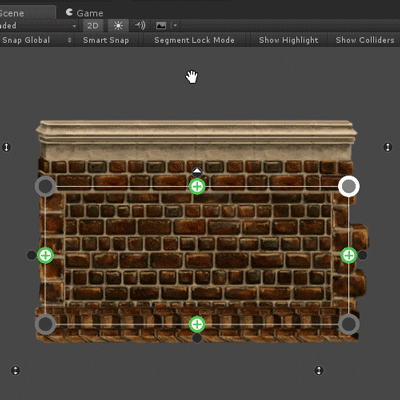400x400 pixels.
Task: Switch to the Scene tab
Action: click(x=27, y=13)
